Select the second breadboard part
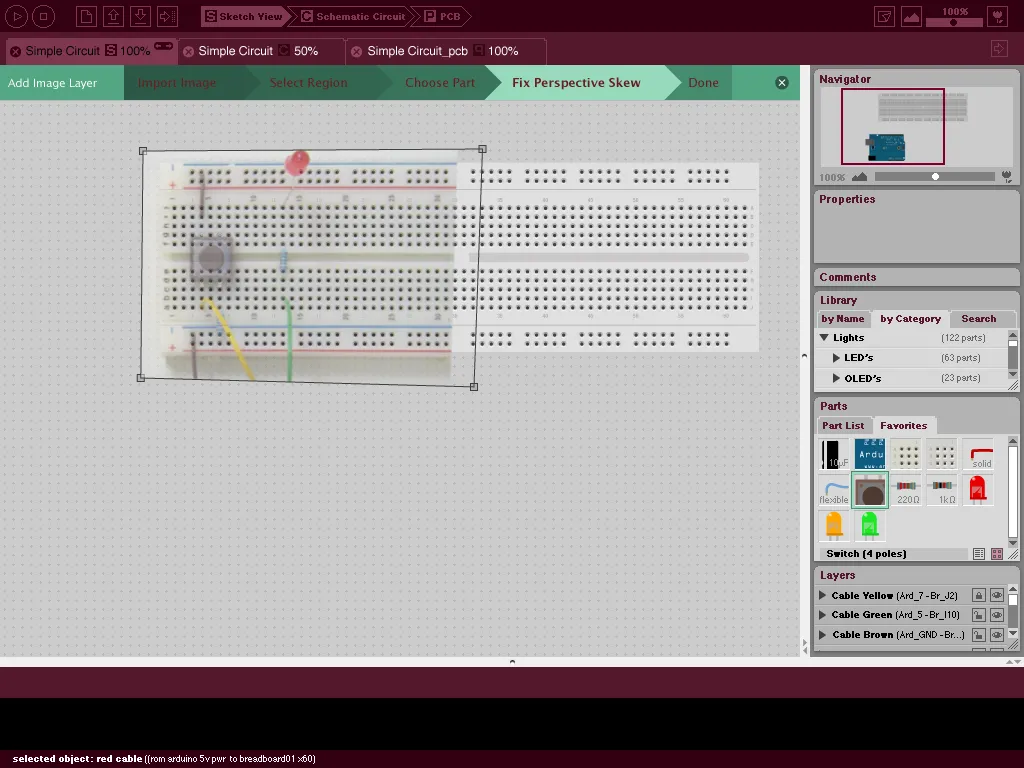Image resolution: width=1024 pixels, height=768 pixels. (942, 454)
